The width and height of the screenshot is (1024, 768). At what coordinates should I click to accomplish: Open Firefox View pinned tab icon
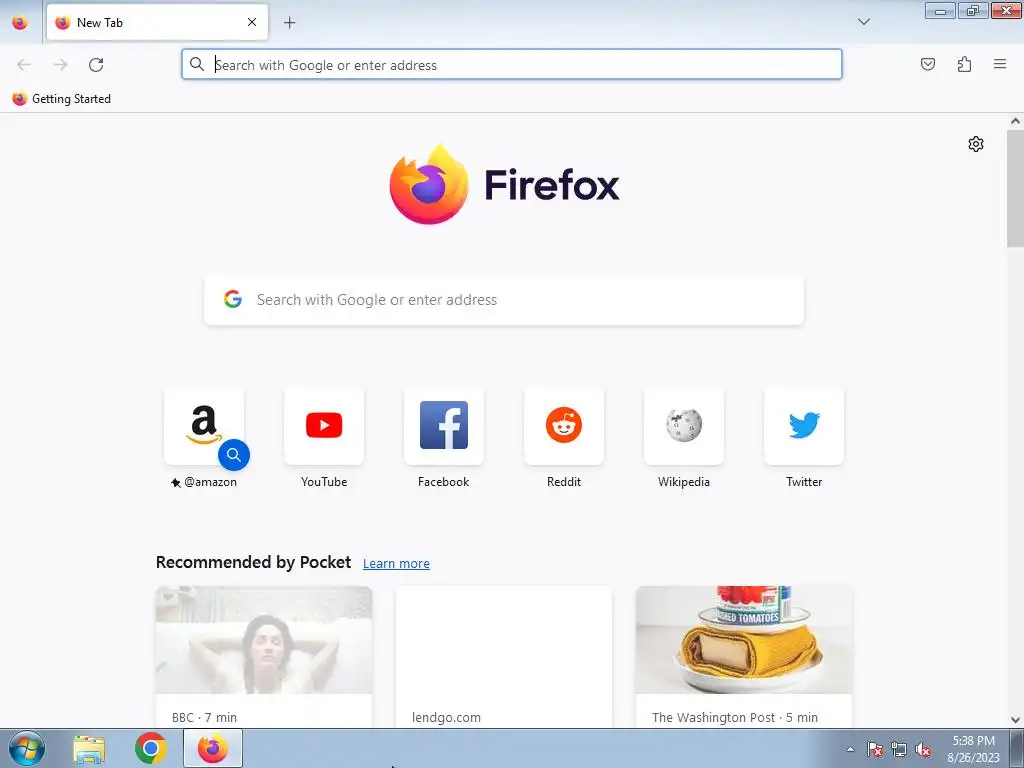[x=20, y=23]
